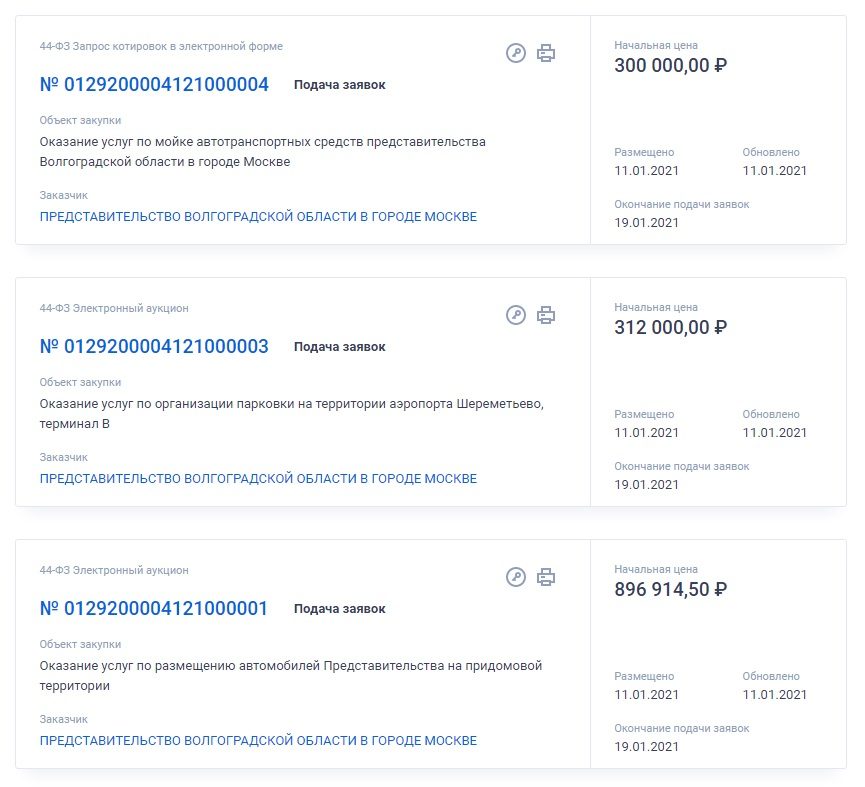Open purchase № 0129200004121000003

154,347
